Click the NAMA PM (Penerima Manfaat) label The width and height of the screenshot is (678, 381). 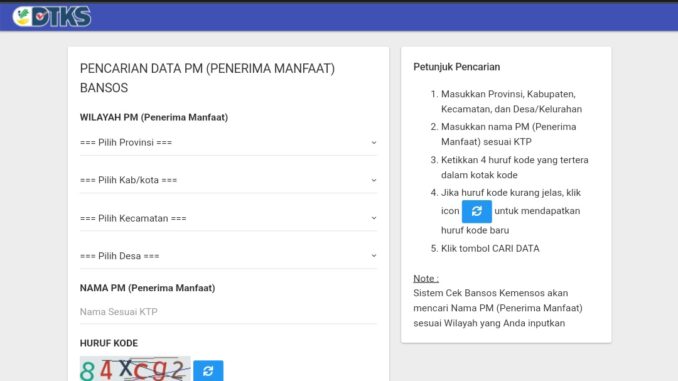[x=147, y=288]
